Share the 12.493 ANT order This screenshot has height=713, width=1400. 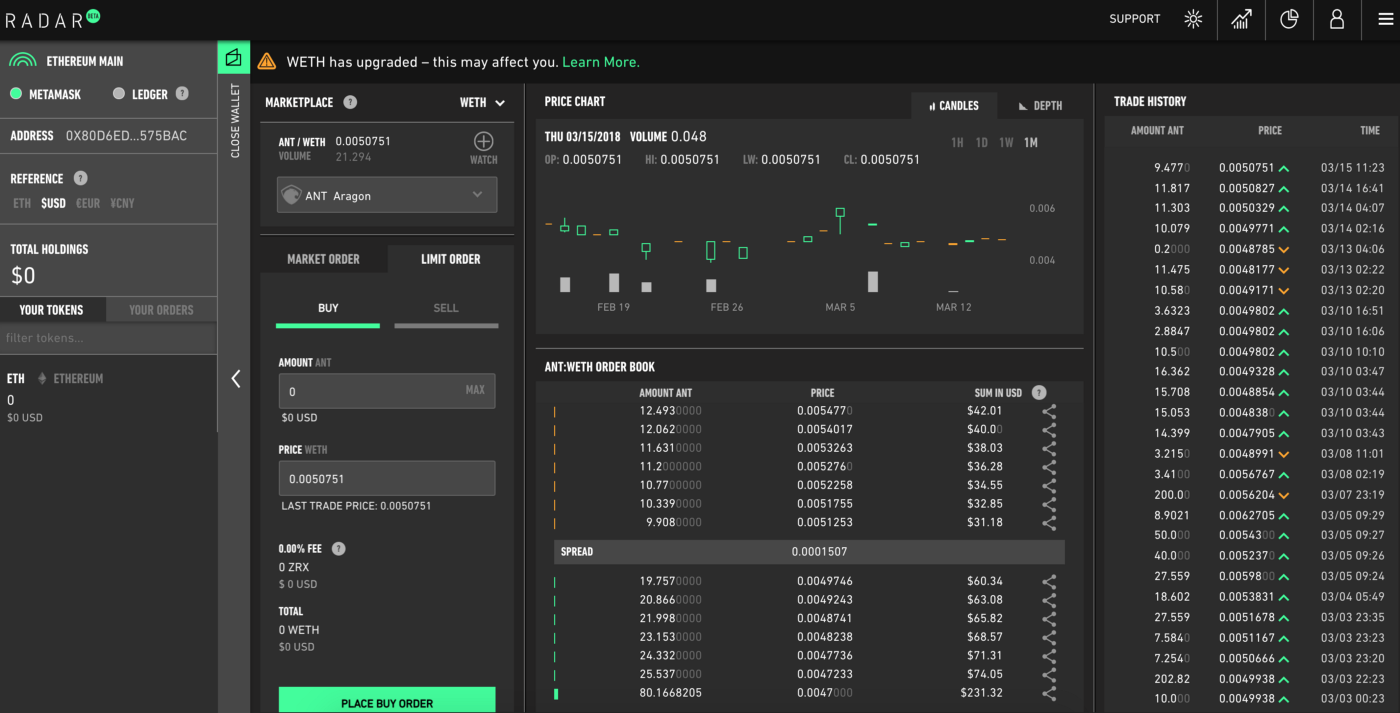1049,411
